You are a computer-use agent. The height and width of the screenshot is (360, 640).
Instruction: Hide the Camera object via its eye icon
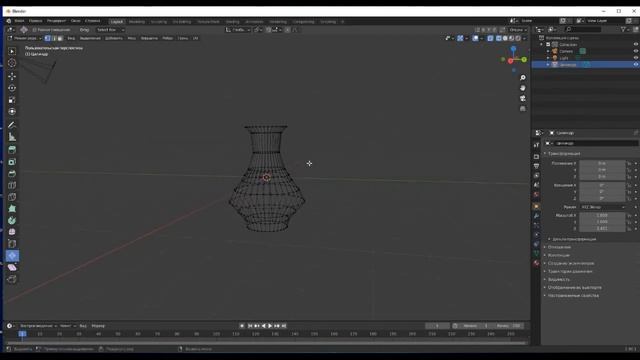(636, 51)
